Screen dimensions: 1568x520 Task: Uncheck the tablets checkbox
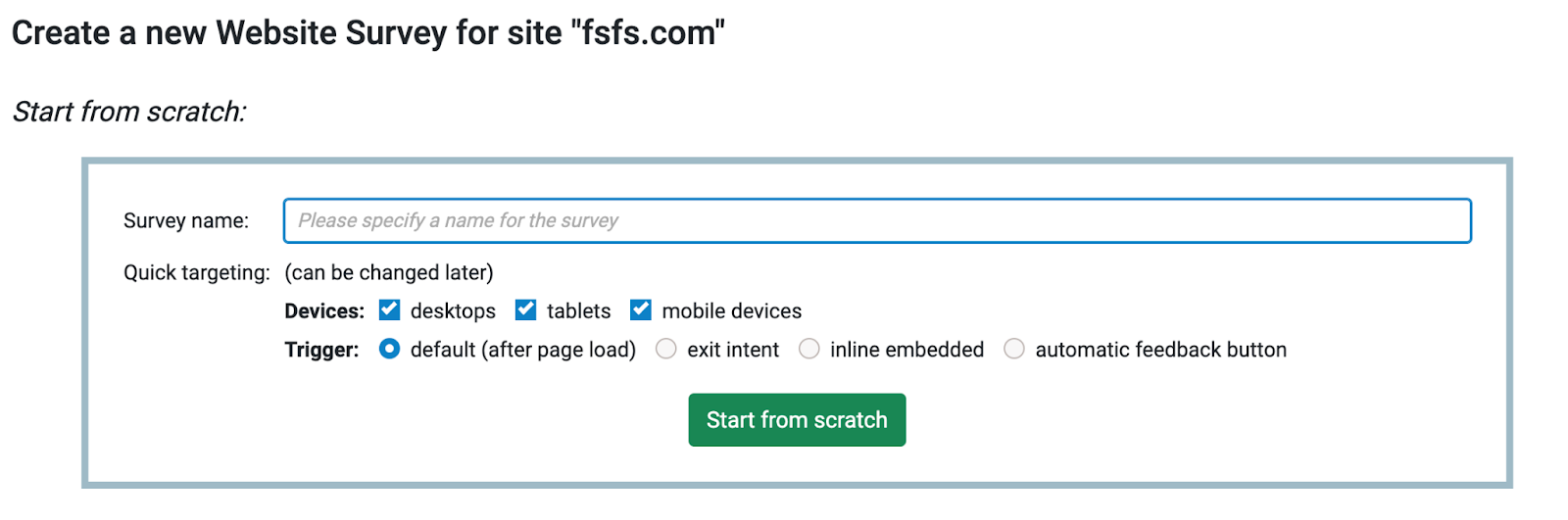tap(526, 310)
